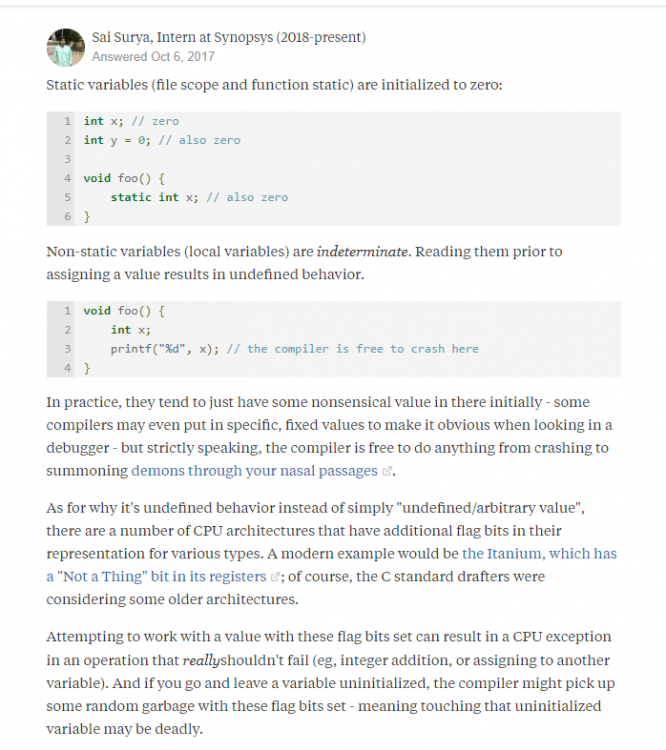Image resolution: width=666 pixels, height=750 pixels.
Task: Click the "void foo() {" line in second code block
Action: point(124,311)
